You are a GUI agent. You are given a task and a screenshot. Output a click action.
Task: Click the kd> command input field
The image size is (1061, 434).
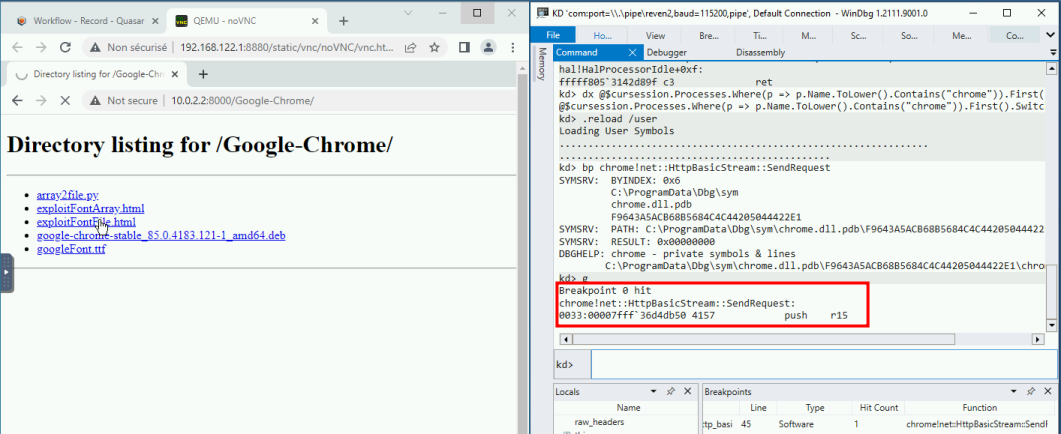tap(823, 365)
